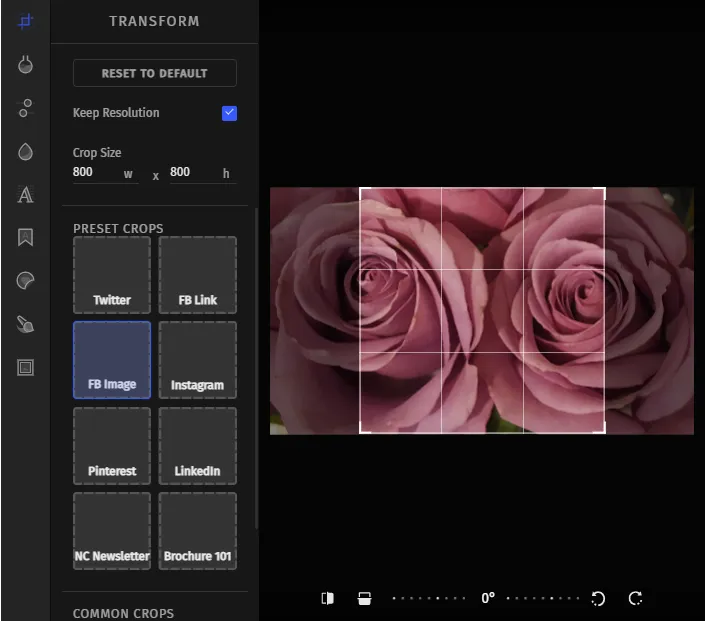Rotate image counter-clockwise icon
Screen dimensions: 705x621
click(598, 599)
